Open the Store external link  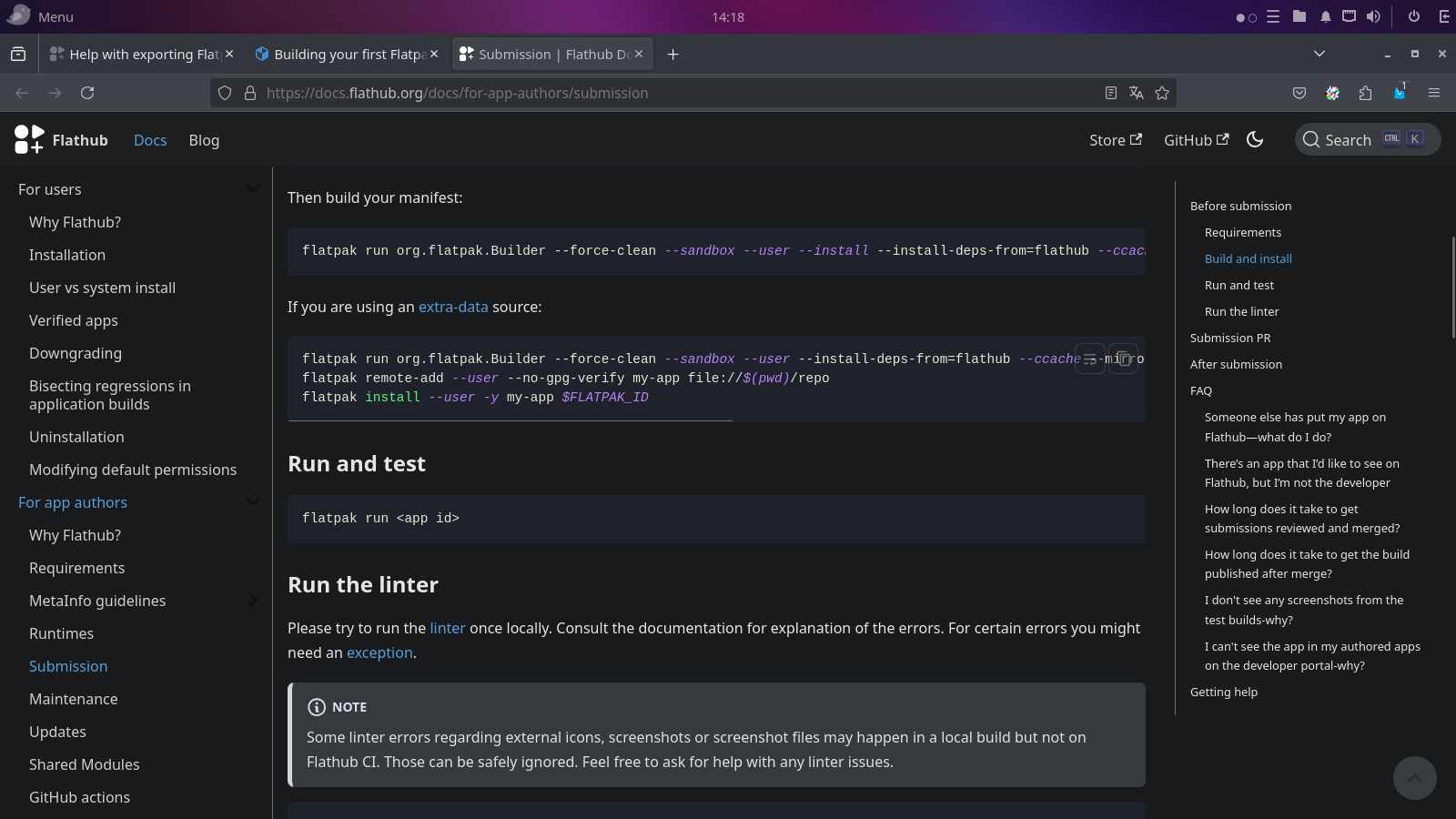(x=1116, y=140)
